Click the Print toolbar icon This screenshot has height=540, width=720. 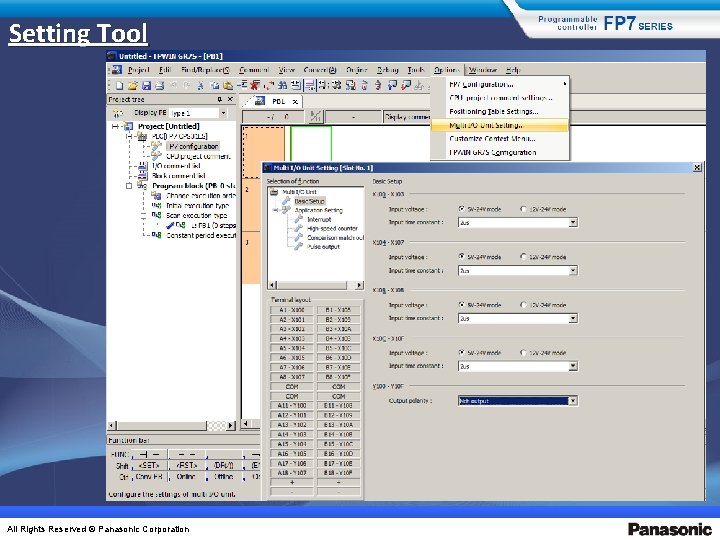coord(159,85)
